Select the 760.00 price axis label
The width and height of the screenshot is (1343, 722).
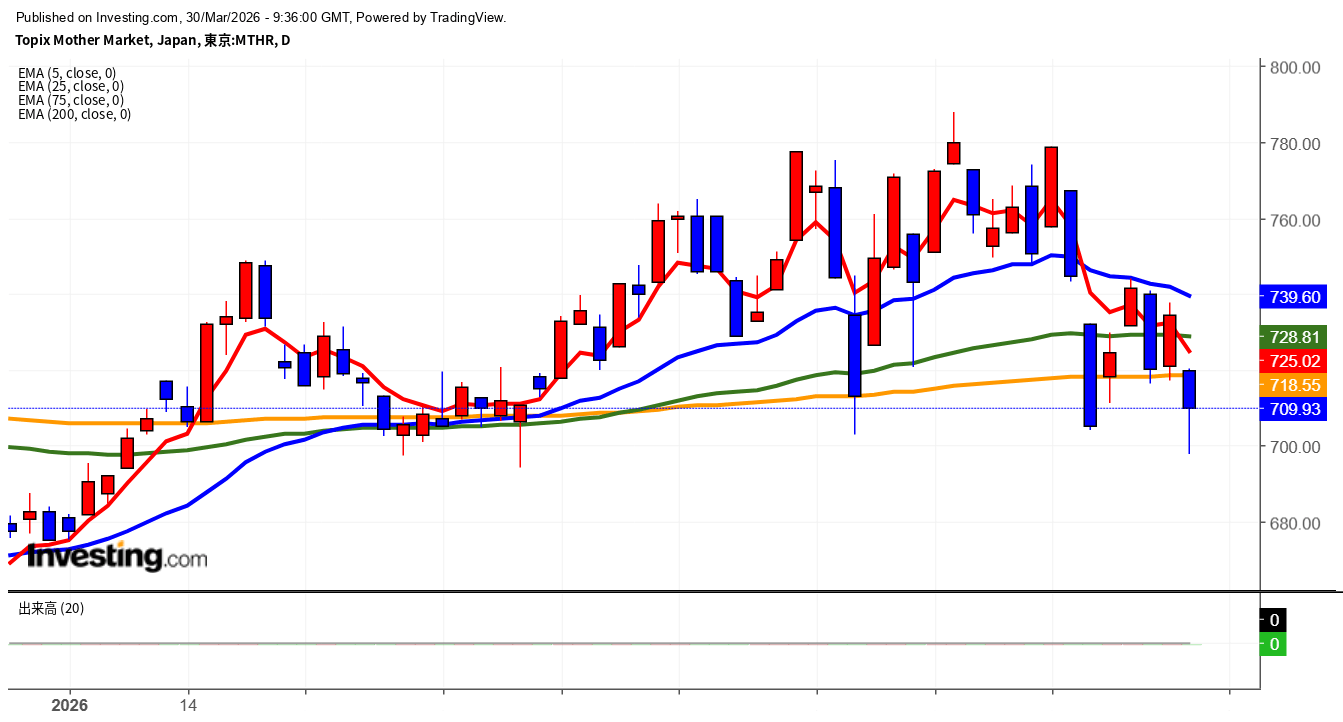[x=1295, y=220]
